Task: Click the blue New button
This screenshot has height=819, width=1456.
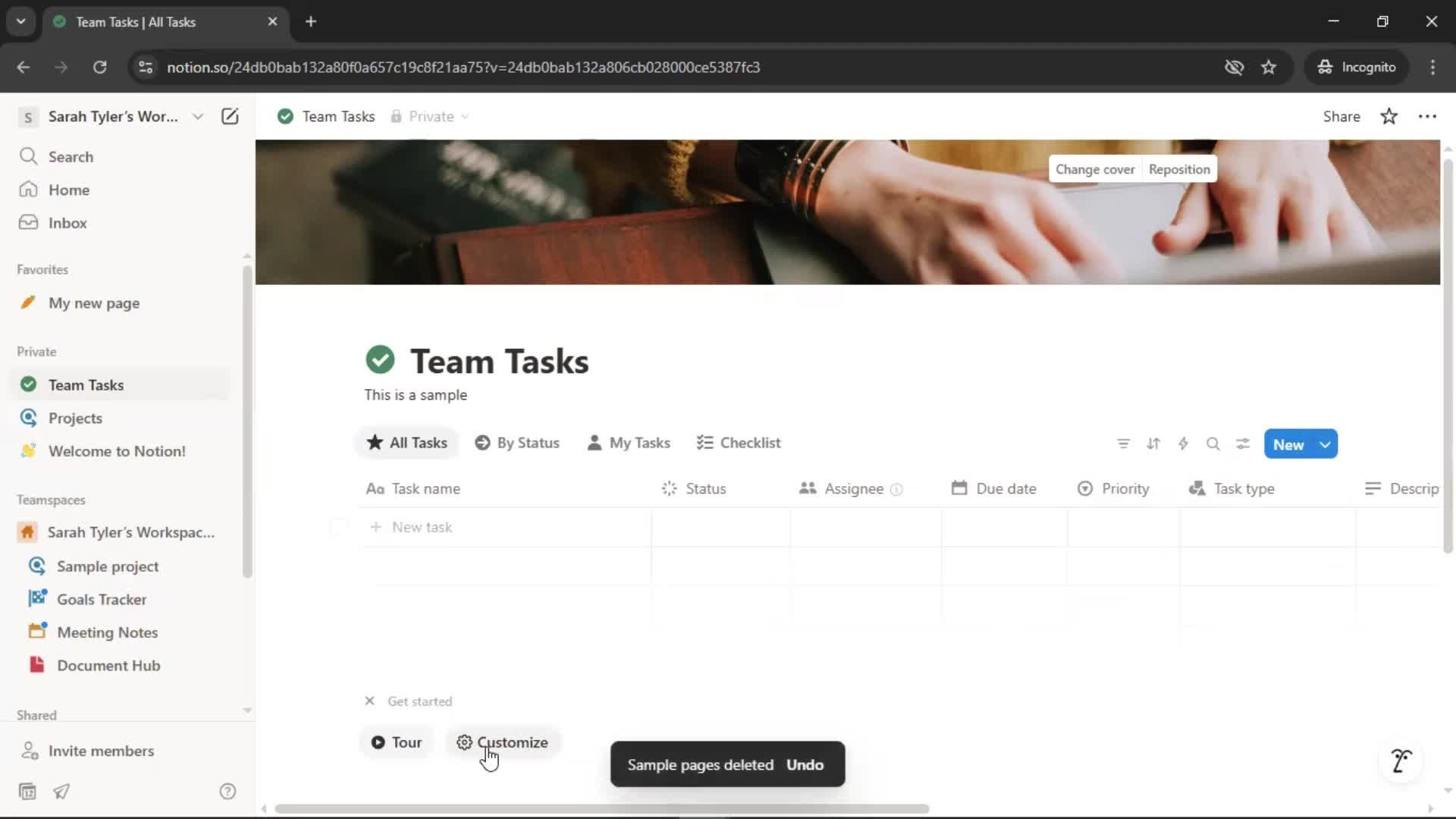Action: click(x=1288, y=444)
